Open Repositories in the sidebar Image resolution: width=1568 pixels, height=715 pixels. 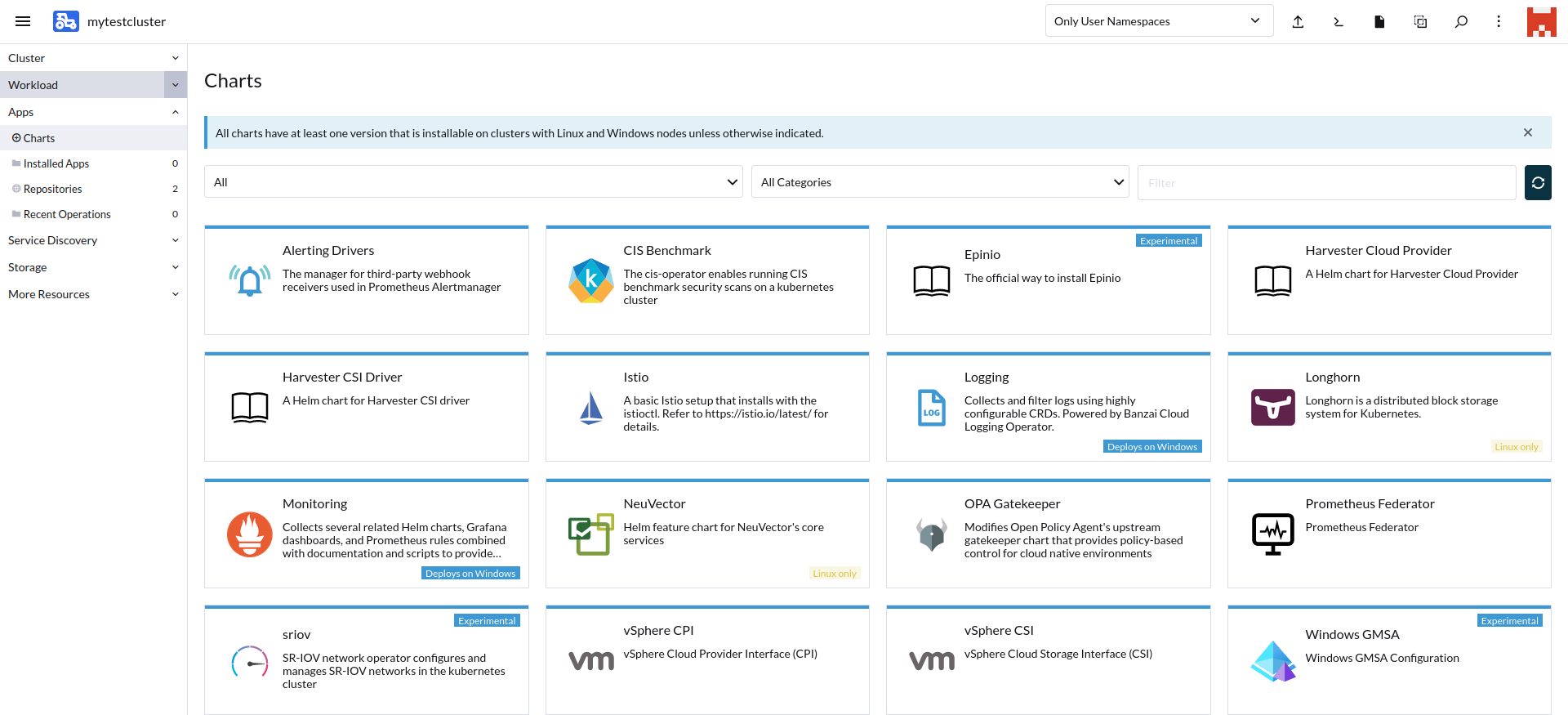(x=53, y=189)
